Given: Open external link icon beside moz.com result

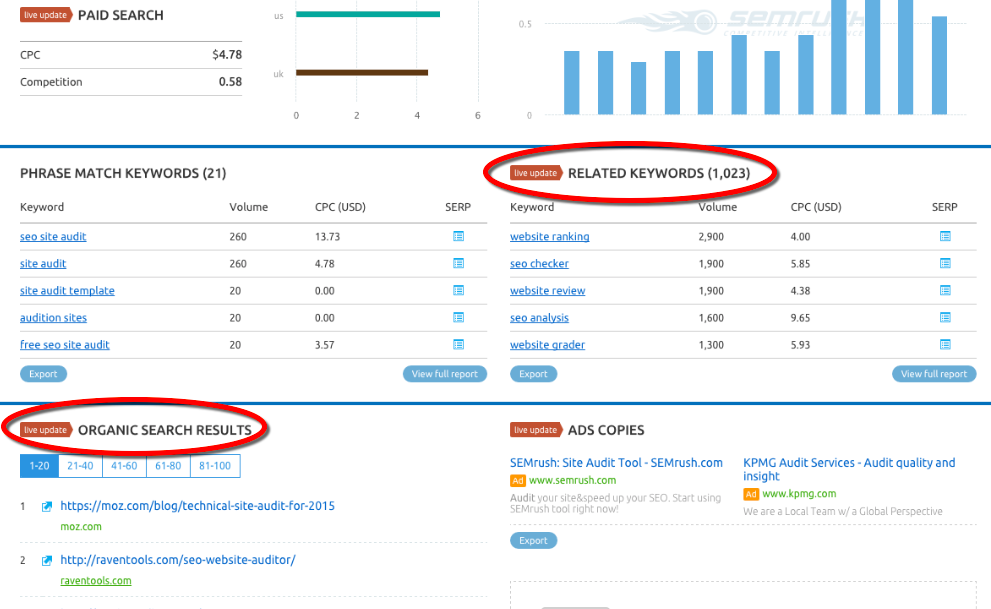Looking at the screenshot, I should point(47,507).
